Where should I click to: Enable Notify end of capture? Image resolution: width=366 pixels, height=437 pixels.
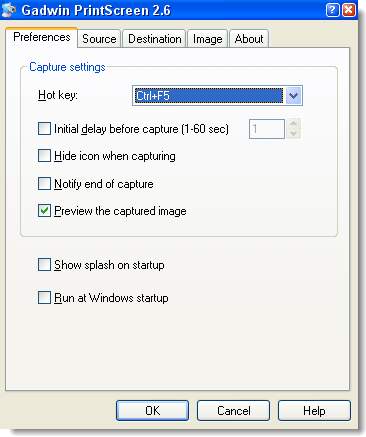[x=44, y=184]
